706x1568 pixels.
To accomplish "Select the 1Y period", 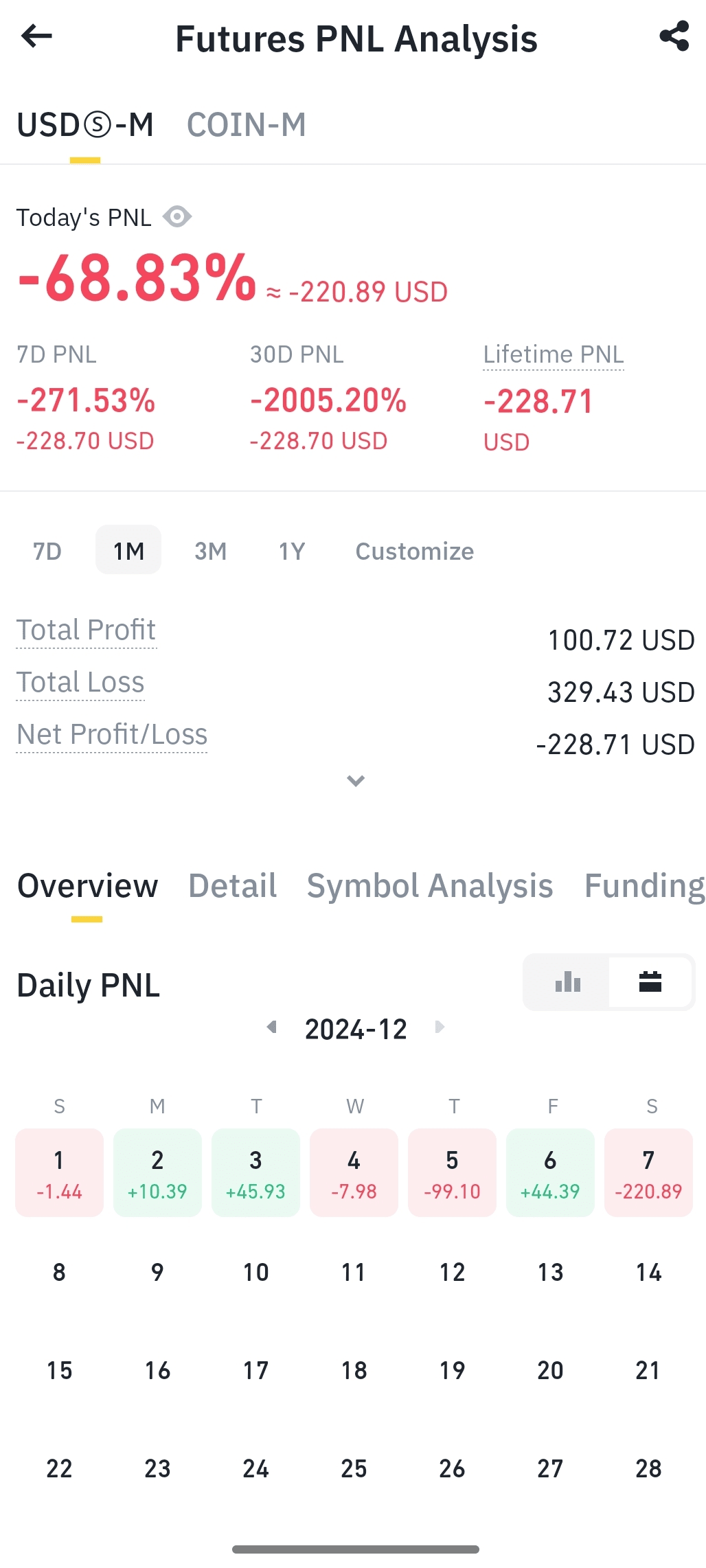I will coord(292,551).
